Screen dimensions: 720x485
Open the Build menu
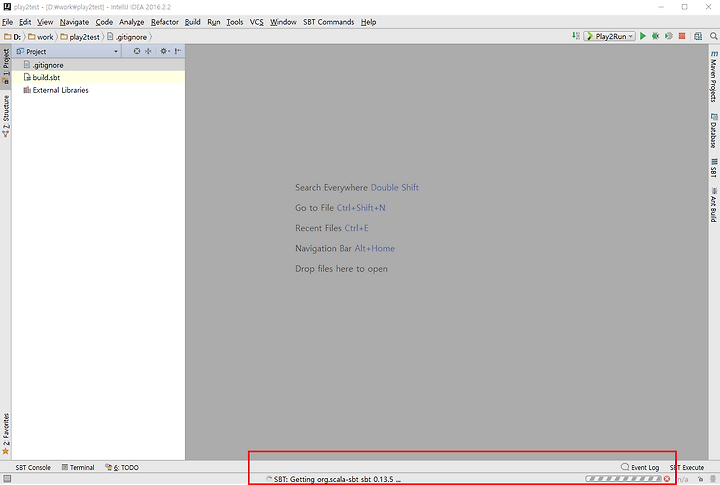coord(192,22)
